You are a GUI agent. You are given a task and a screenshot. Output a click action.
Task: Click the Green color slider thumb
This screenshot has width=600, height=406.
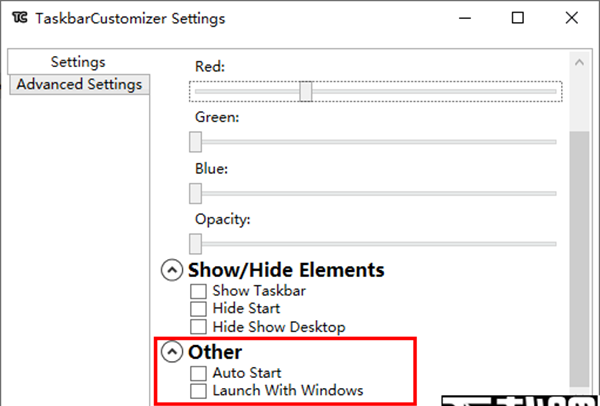point(195,142)
